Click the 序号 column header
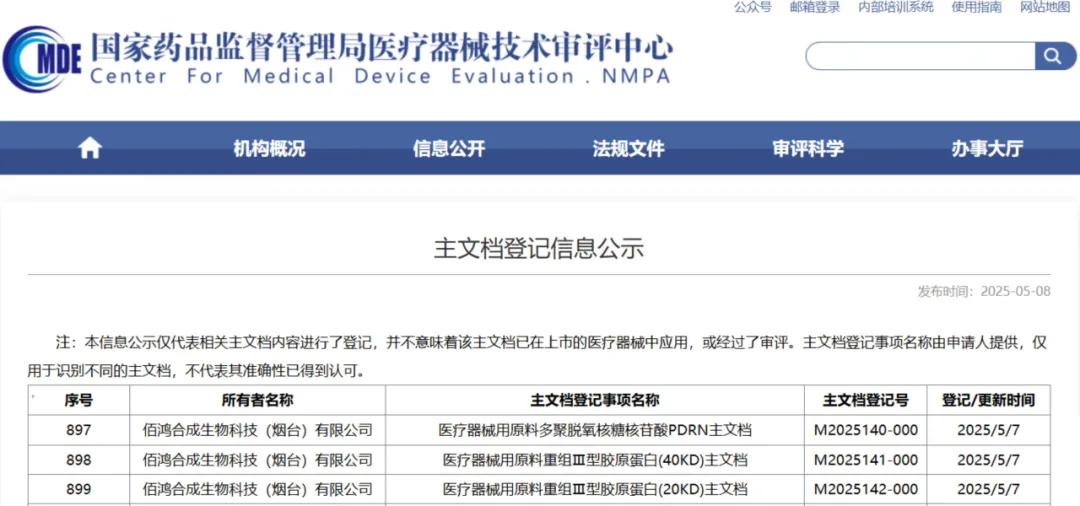 pos(79,400)
